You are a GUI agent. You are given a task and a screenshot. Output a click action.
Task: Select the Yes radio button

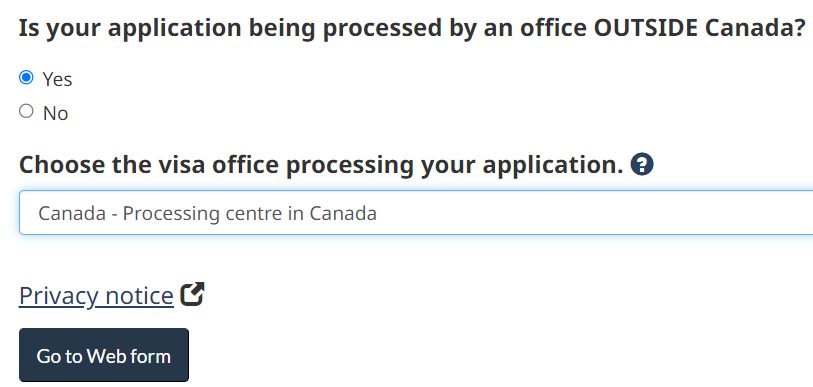pos(26,78)
